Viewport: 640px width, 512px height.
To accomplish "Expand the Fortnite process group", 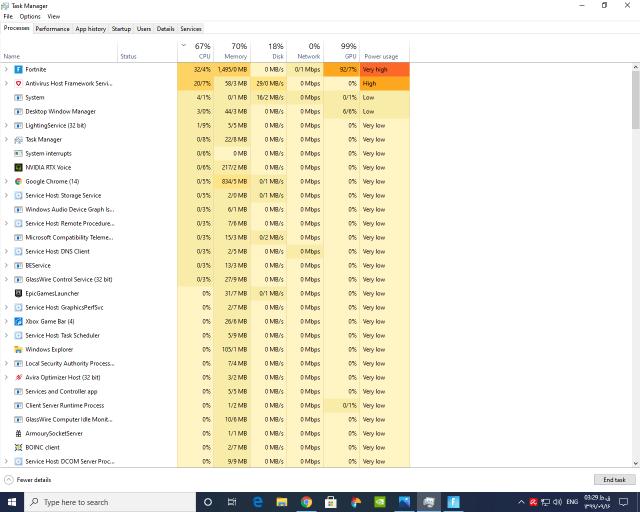I will (6, 69).
